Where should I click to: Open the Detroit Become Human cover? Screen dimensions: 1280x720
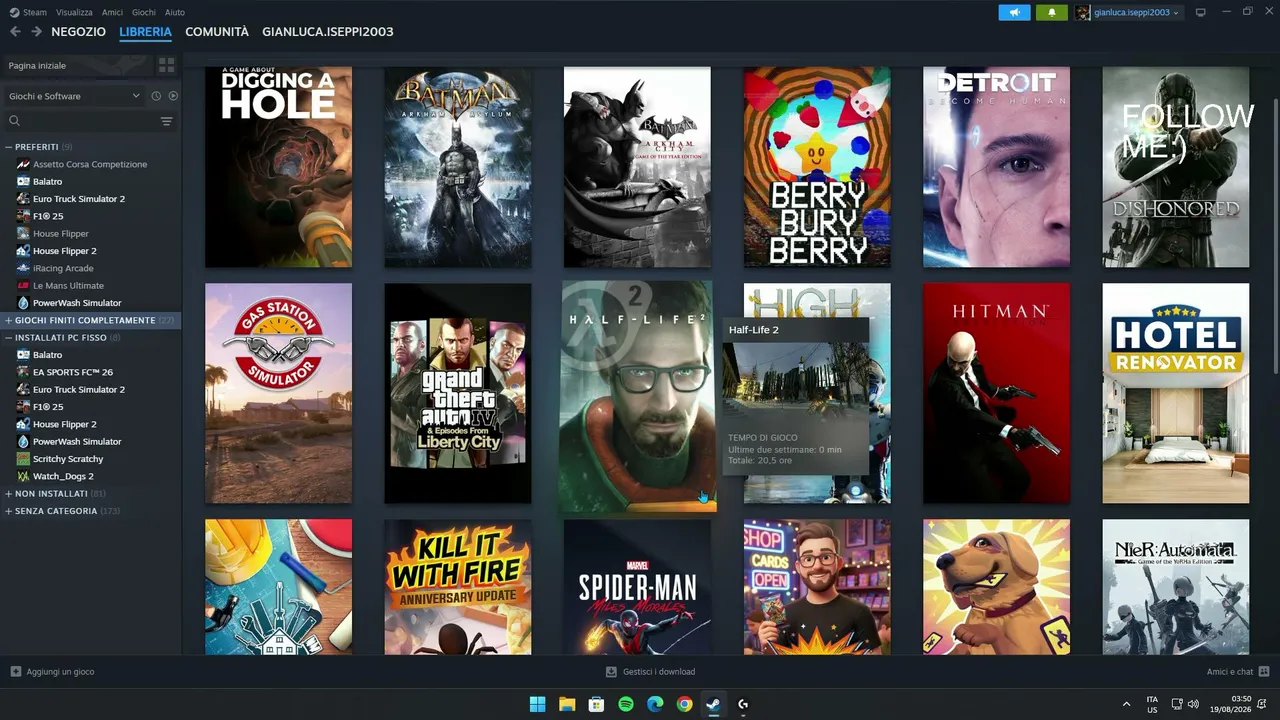pyautogui.click(x=996, y=167)
